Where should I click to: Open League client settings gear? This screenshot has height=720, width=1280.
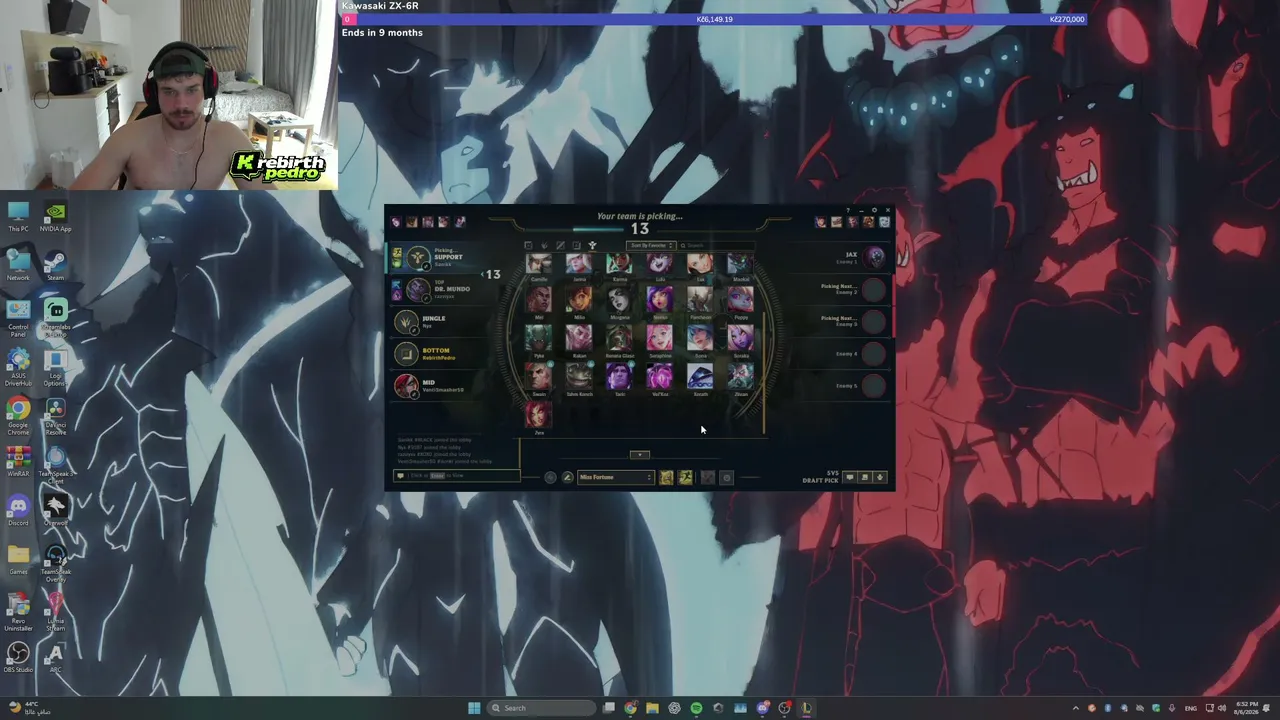pos(874,211)
